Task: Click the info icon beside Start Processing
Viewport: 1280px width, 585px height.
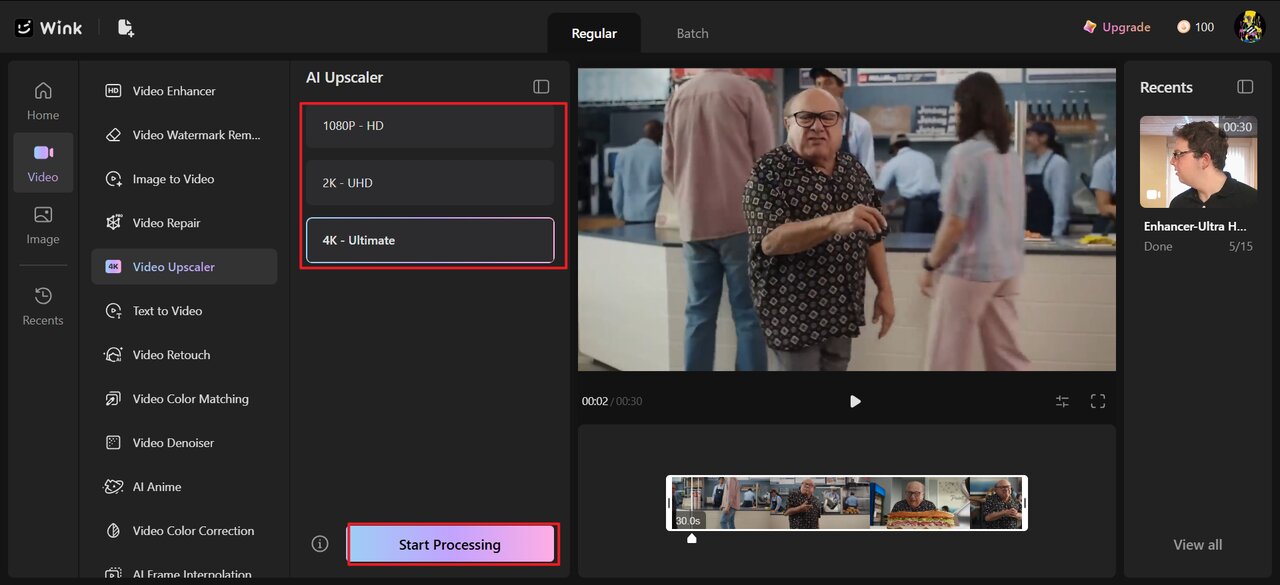Action: pyautogui.click(x=320, y=544)
